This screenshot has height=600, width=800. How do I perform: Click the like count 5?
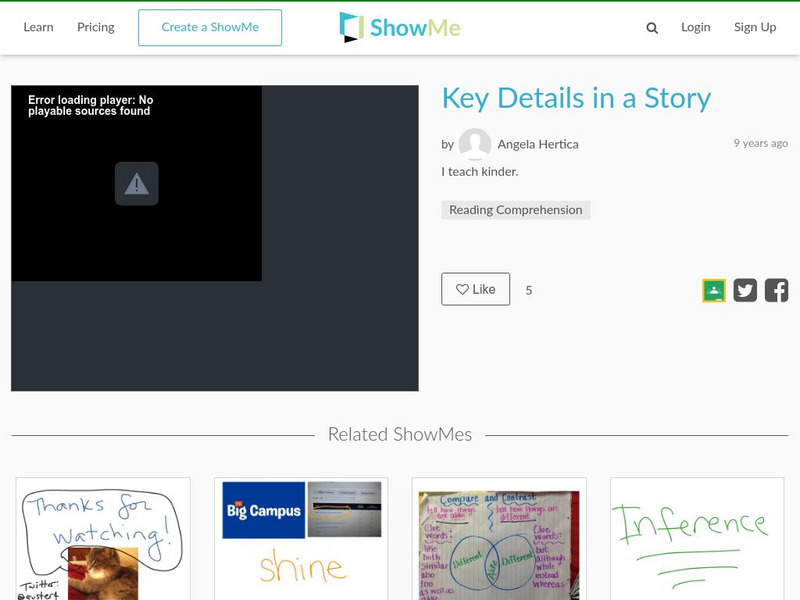coord(529,290)
